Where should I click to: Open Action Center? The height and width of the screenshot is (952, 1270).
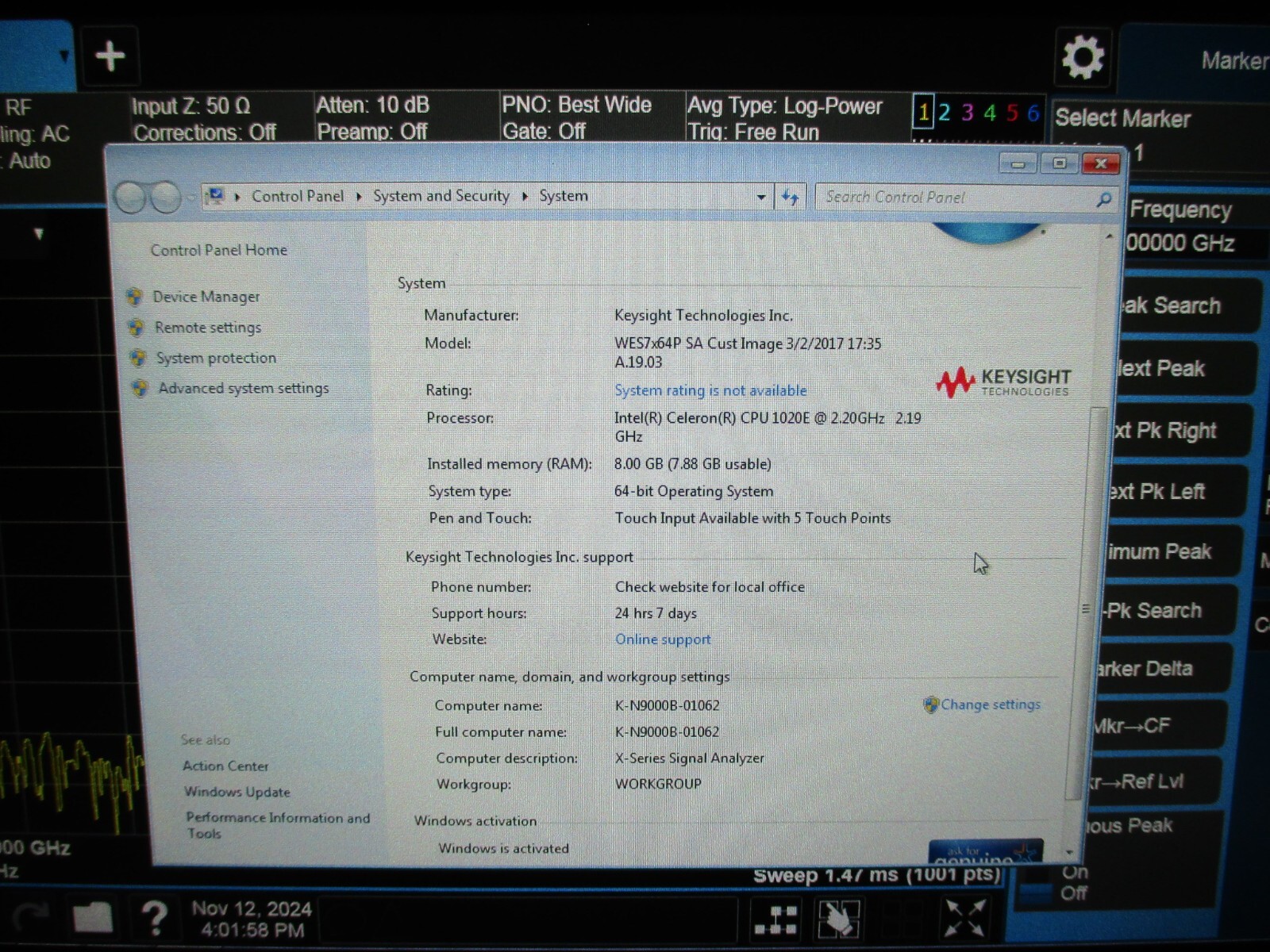click(225, 766)
